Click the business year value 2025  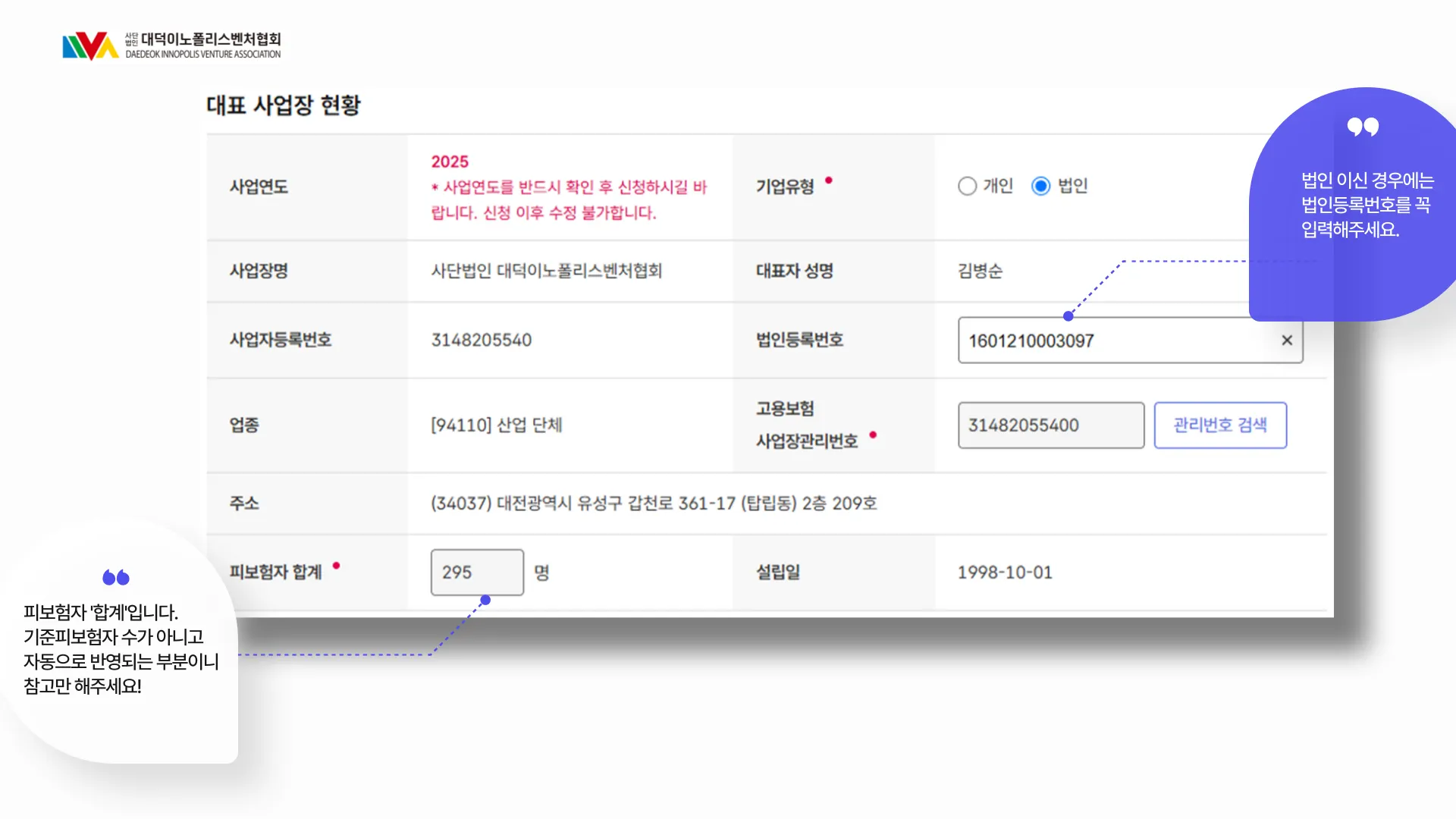[x=450, y=162]
